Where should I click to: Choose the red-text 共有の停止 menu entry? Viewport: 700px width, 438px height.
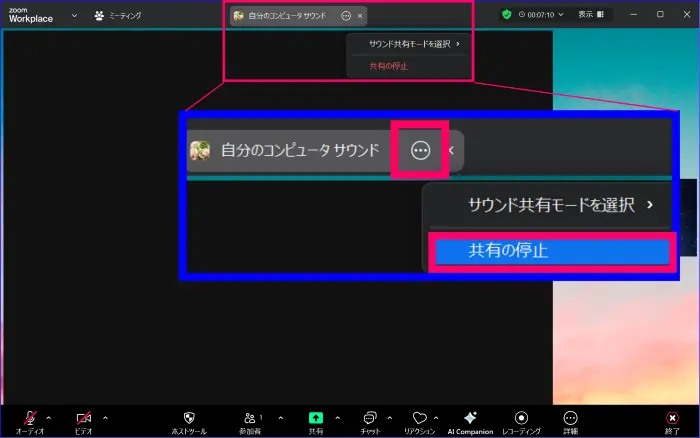coord(410,66)
